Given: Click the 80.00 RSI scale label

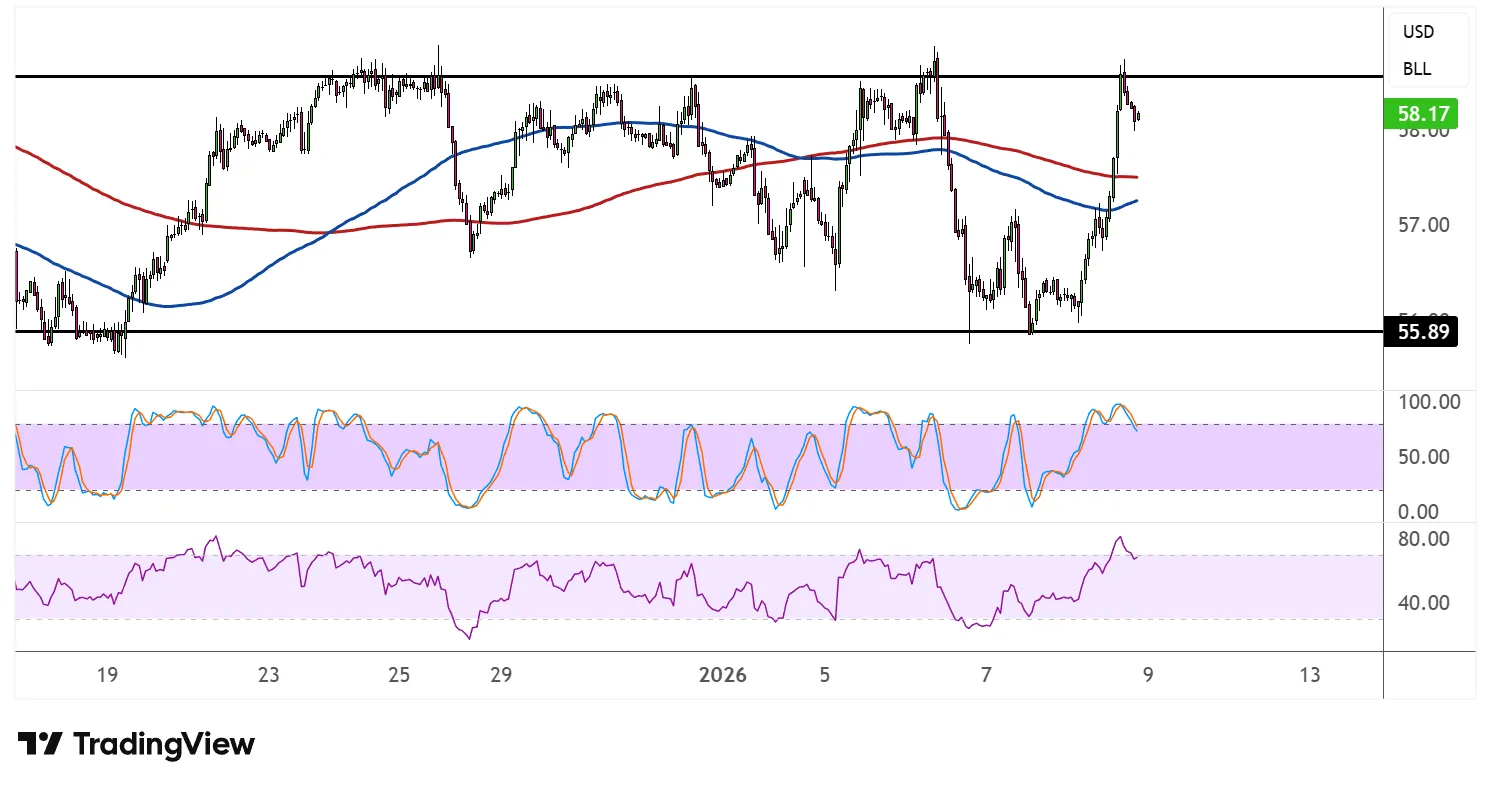Looking at the screenshot, I should [x=1422, y=539].
